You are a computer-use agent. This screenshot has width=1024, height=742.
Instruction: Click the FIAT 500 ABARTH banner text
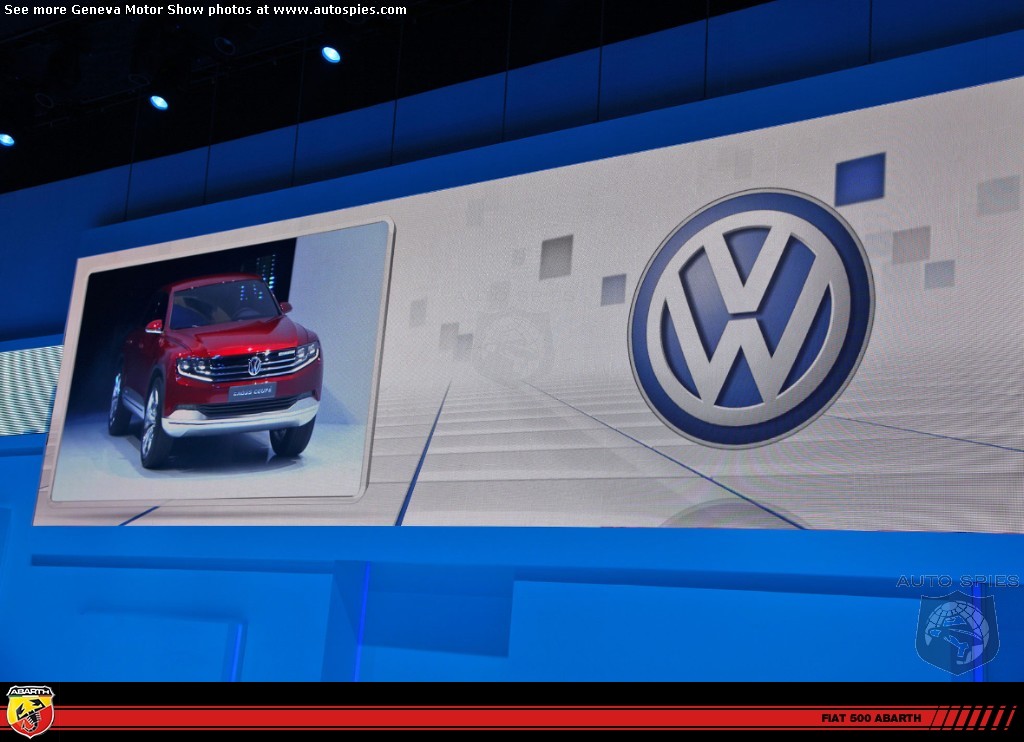[x=872, y=718]
